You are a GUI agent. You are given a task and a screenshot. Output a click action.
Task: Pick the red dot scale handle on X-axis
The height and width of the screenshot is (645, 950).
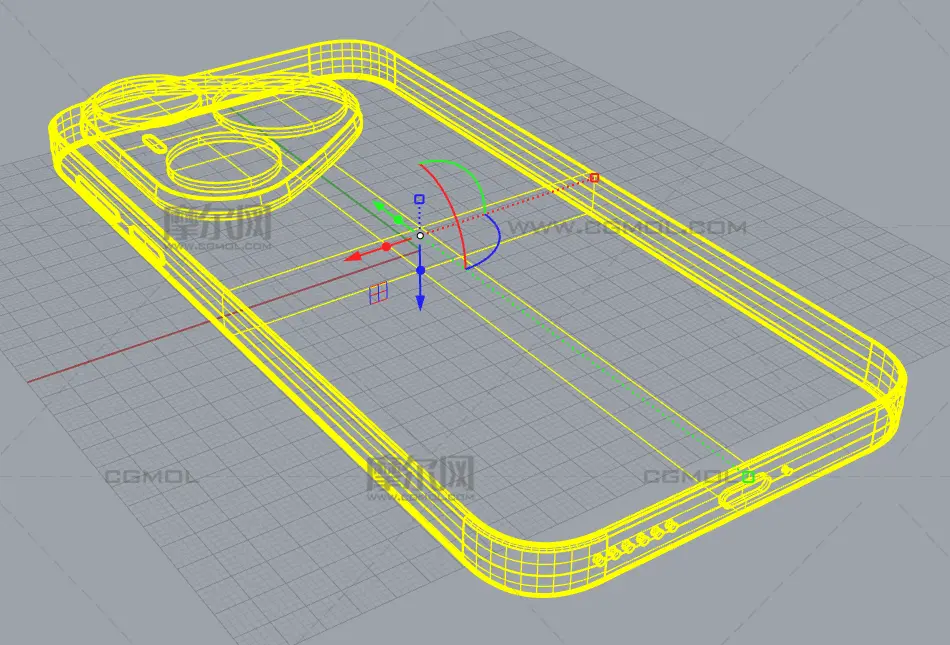pyautogui.click(x=386, y=246)
